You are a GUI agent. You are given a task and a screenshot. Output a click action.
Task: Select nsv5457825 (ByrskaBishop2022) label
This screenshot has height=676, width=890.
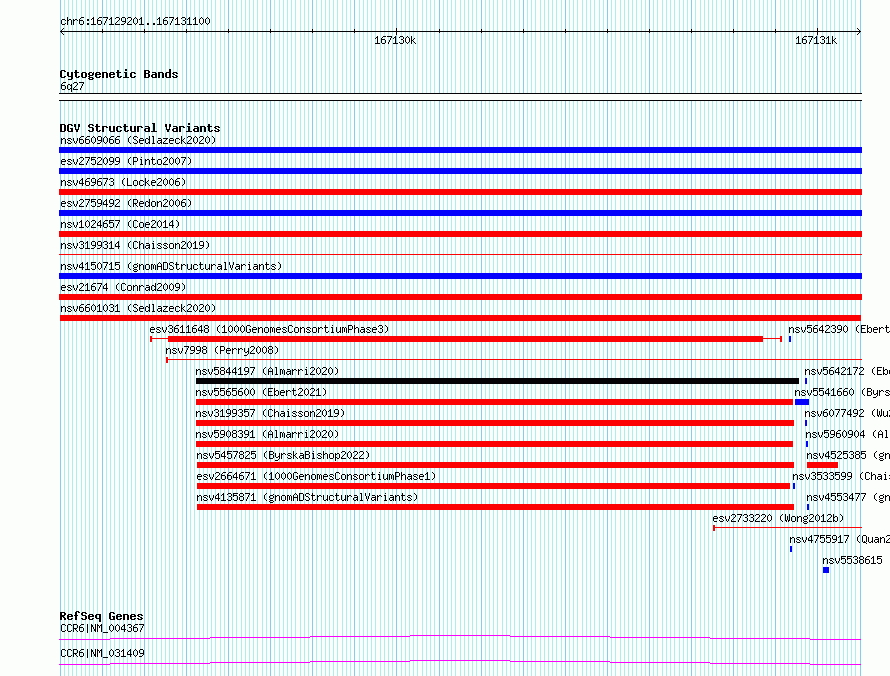[283, 455]
